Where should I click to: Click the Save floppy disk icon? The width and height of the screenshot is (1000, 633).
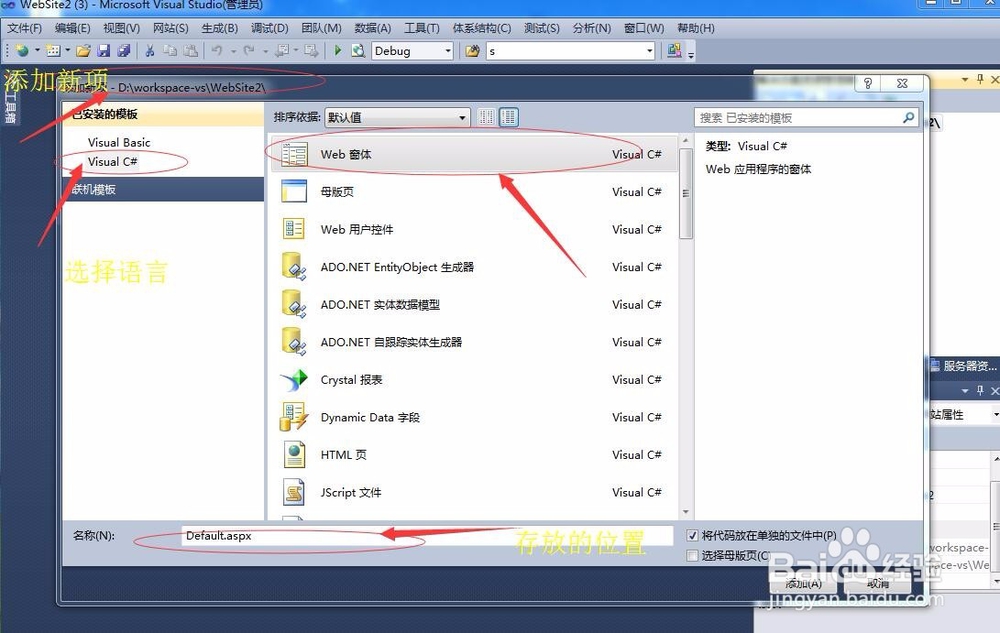[104, 50]
